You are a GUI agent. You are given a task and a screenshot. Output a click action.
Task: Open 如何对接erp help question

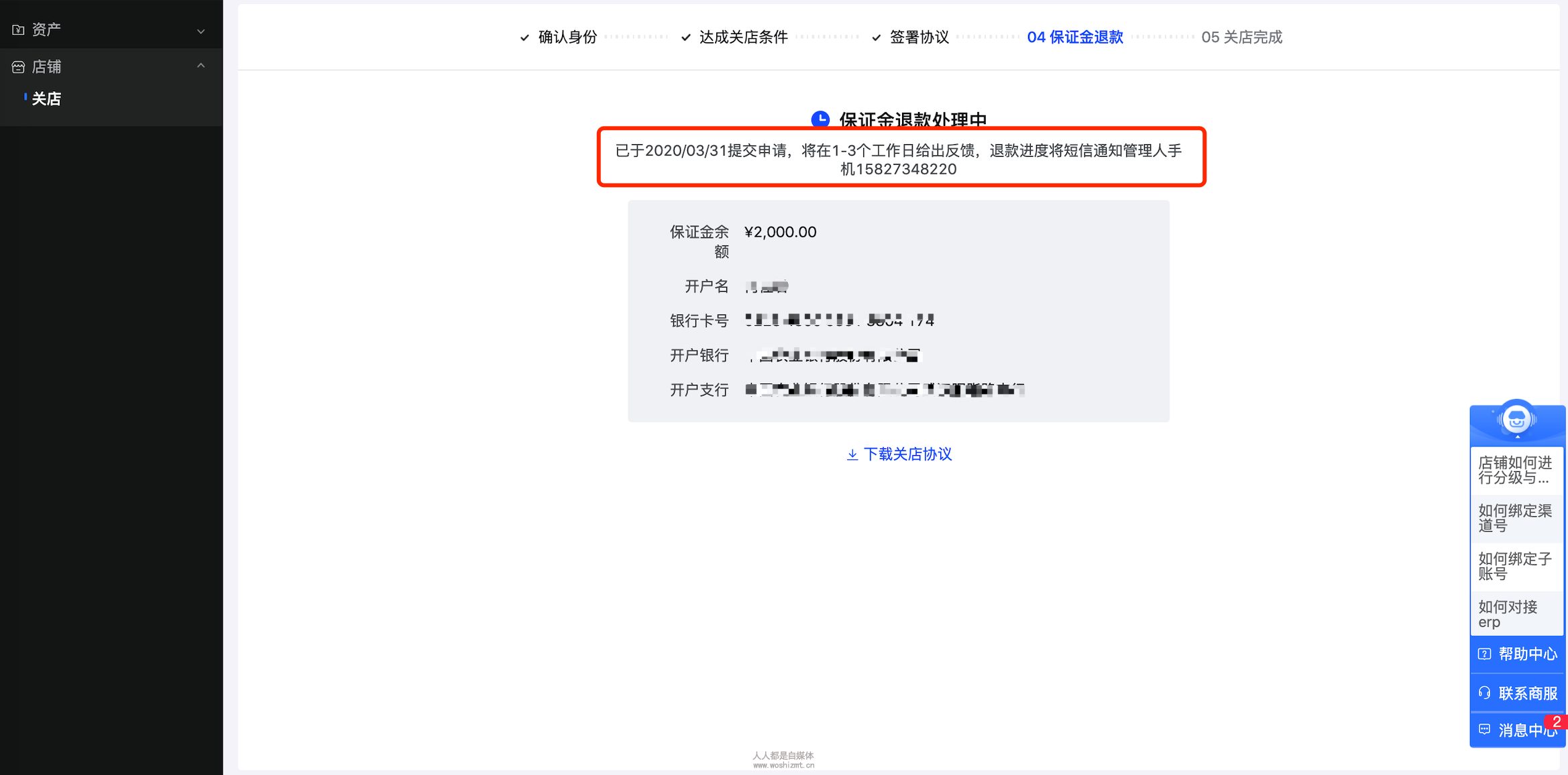1508,614
